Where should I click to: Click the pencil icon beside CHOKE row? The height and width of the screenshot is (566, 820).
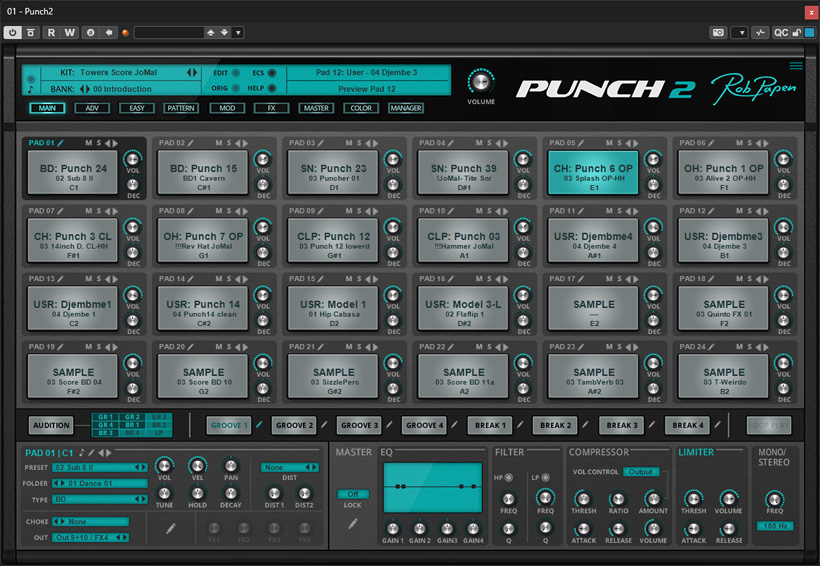click(170, 529)
